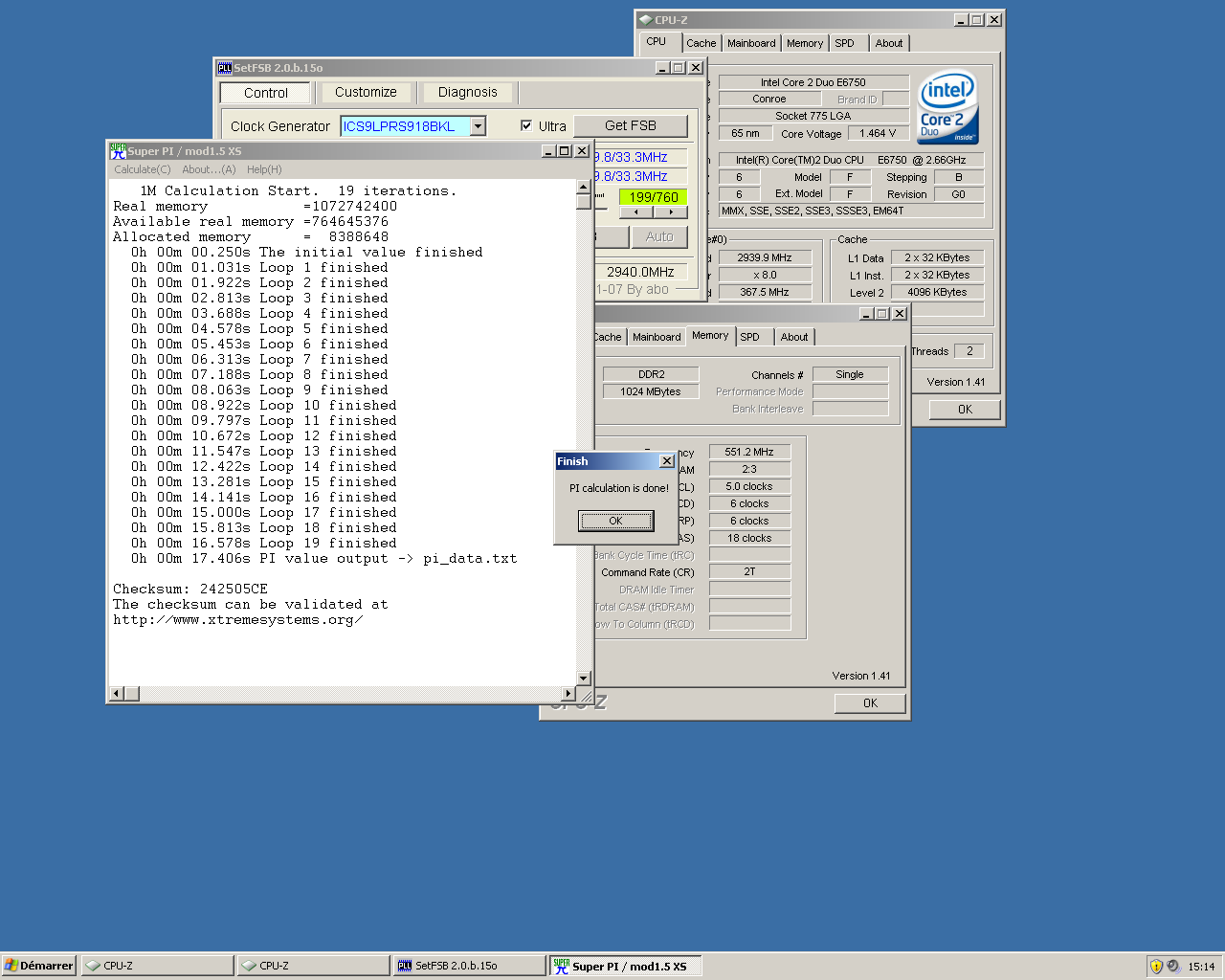Click the 2940.0MHz frequency readout in SetFSB
The width and height of the screenshot is (1225, 980).
[x=640, y=272]
